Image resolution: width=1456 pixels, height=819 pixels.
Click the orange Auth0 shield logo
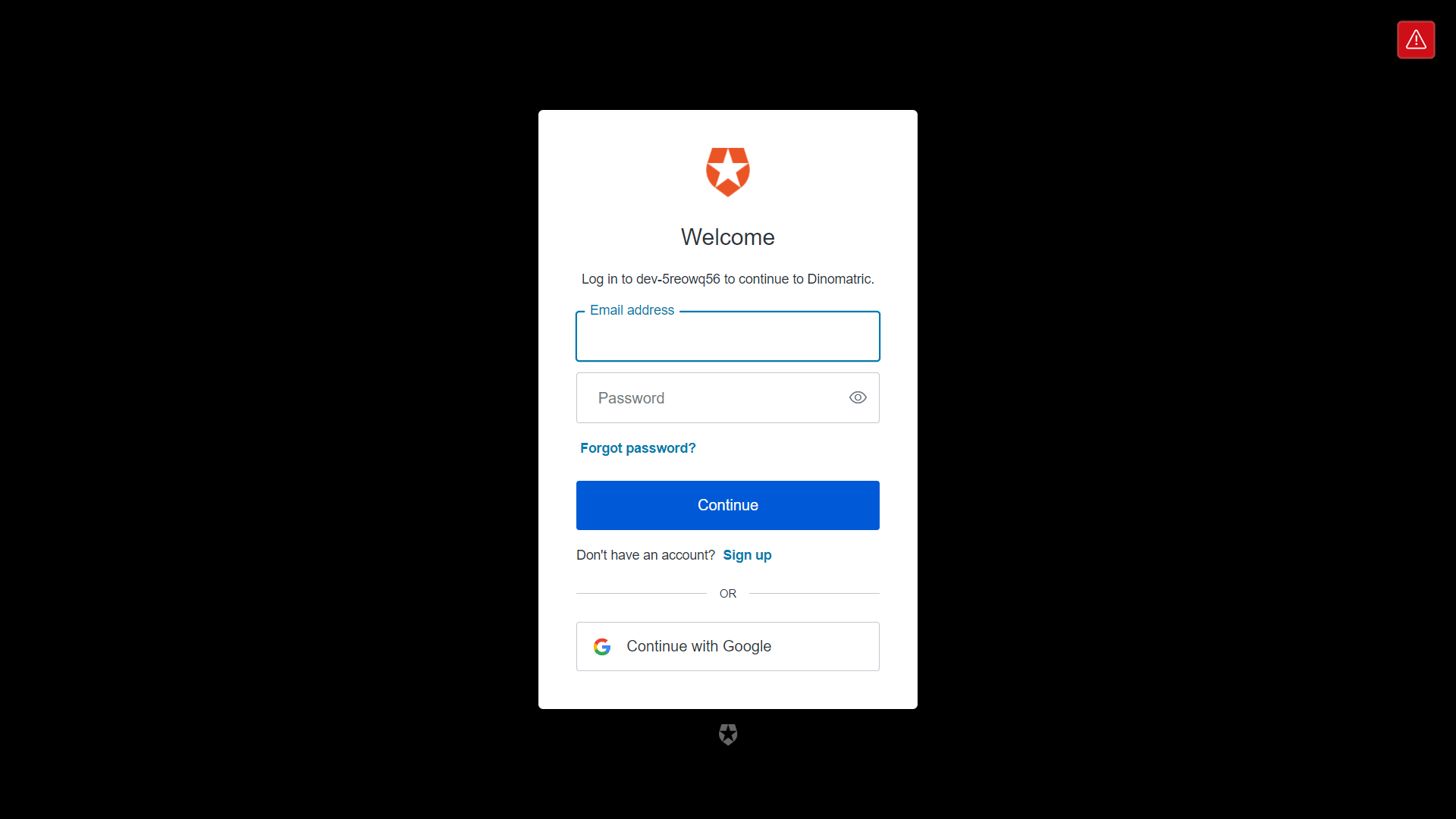point(728,172)
